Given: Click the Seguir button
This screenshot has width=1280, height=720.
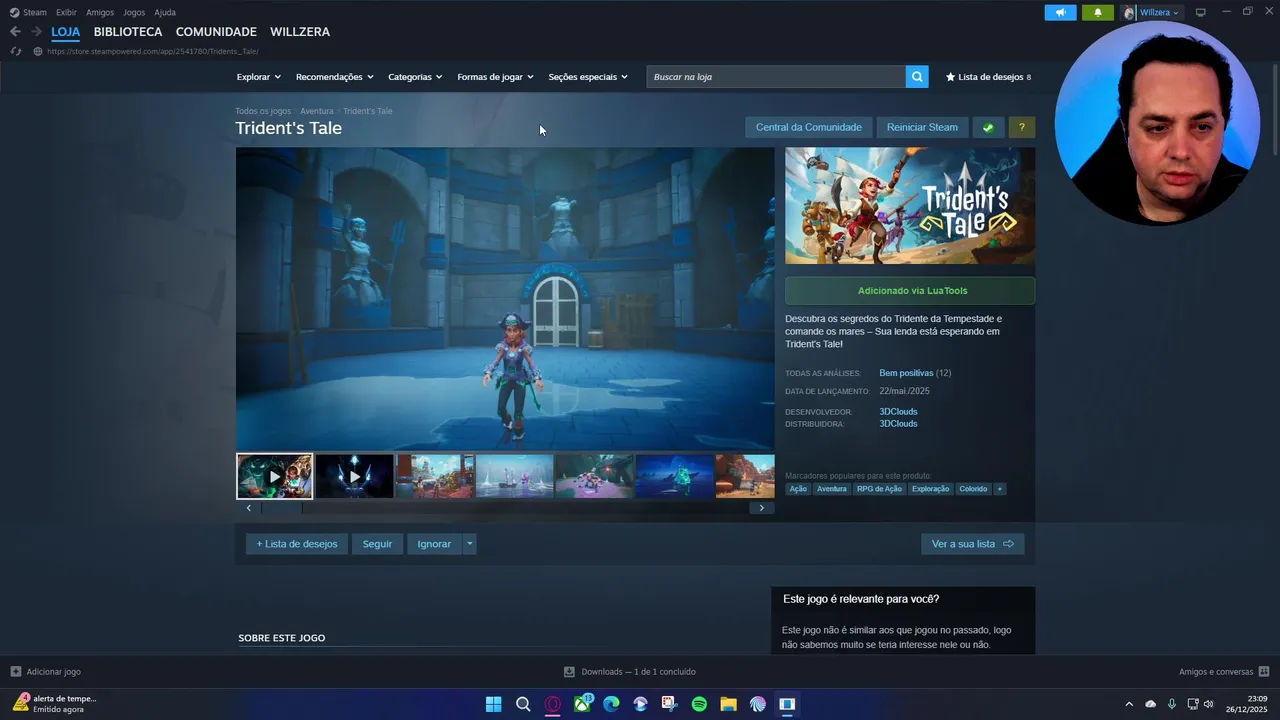Looking at the screenshot, I should coord(377,544).
